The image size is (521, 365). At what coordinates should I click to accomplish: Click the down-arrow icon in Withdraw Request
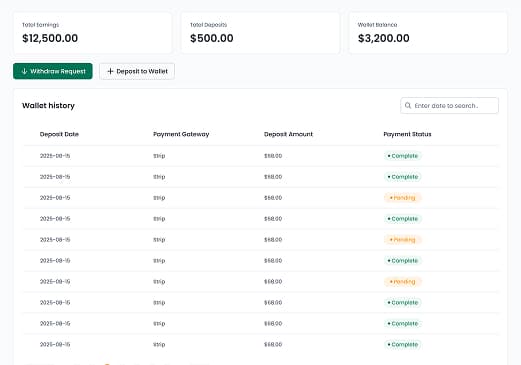tap(24, 71)
